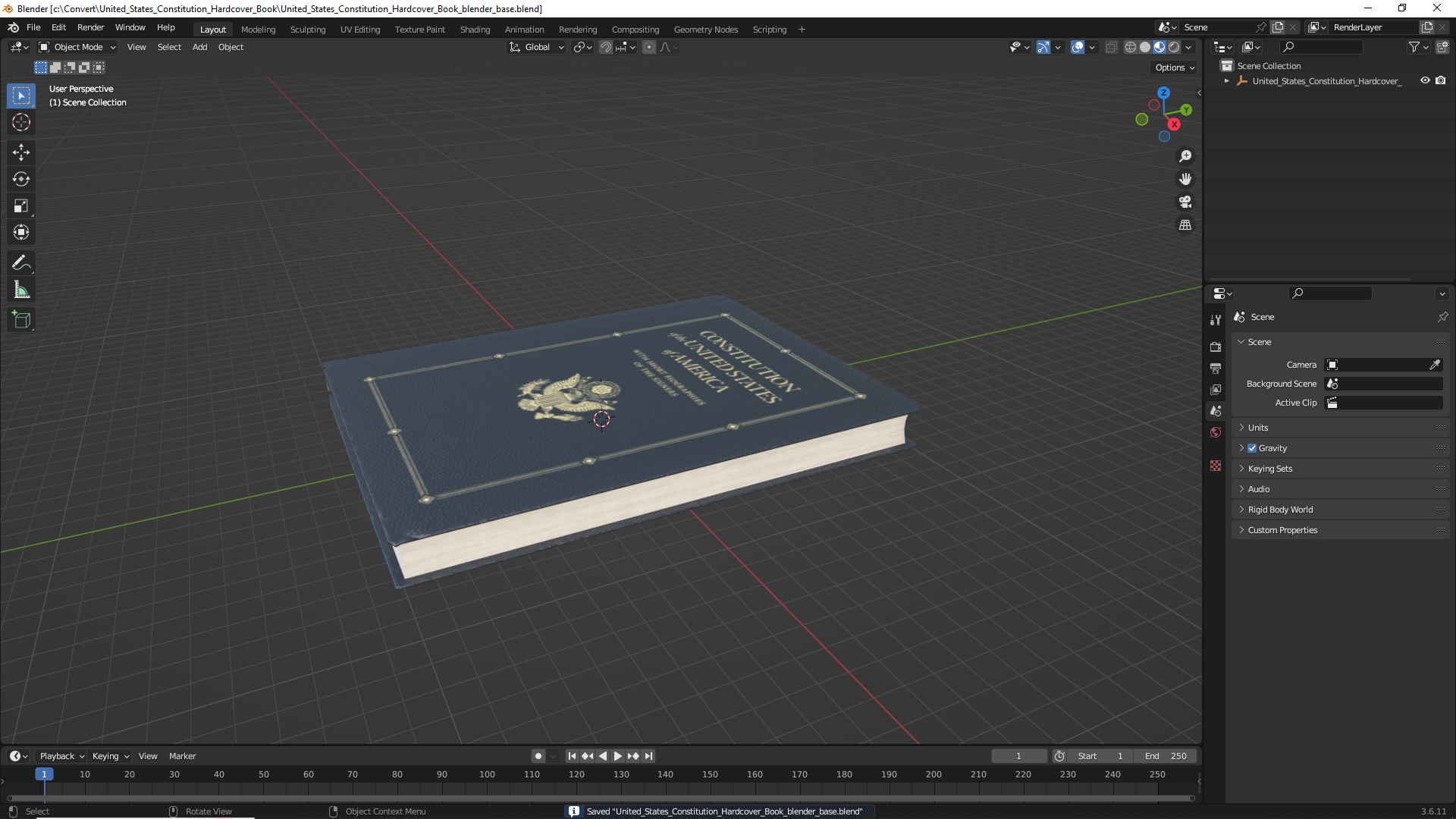Open the Texture properties tab
This screenshot has height=819, width=1456.
[x=1216, y=466]
